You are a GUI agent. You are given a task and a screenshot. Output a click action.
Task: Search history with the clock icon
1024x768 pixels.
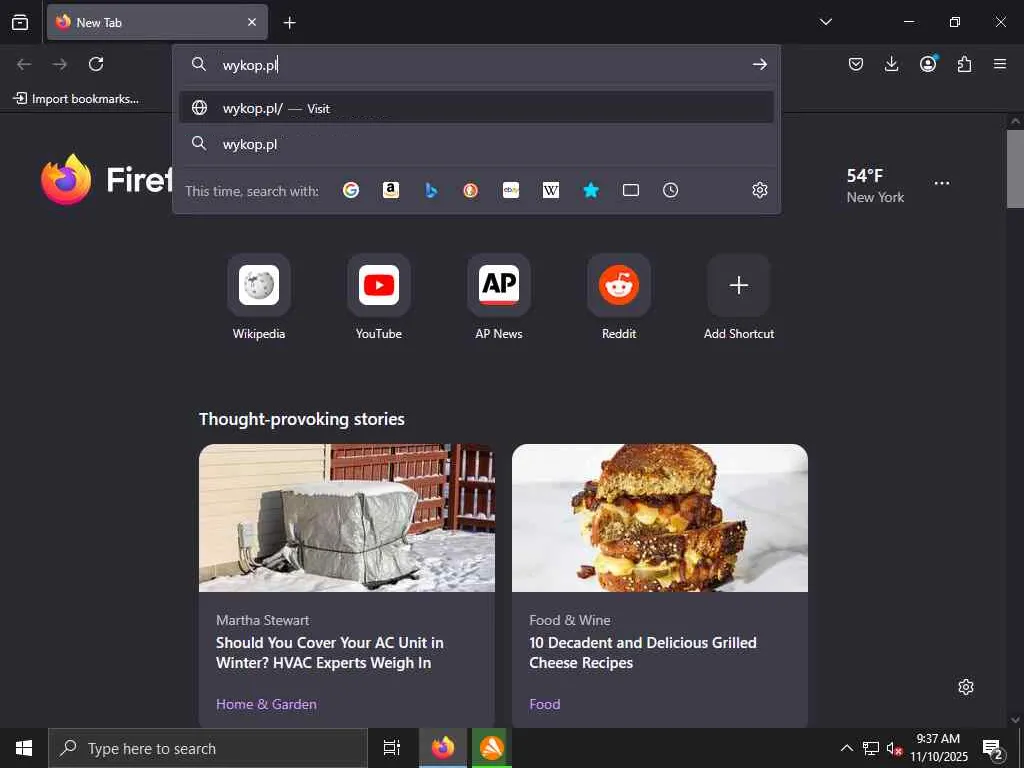click(671, 190)
